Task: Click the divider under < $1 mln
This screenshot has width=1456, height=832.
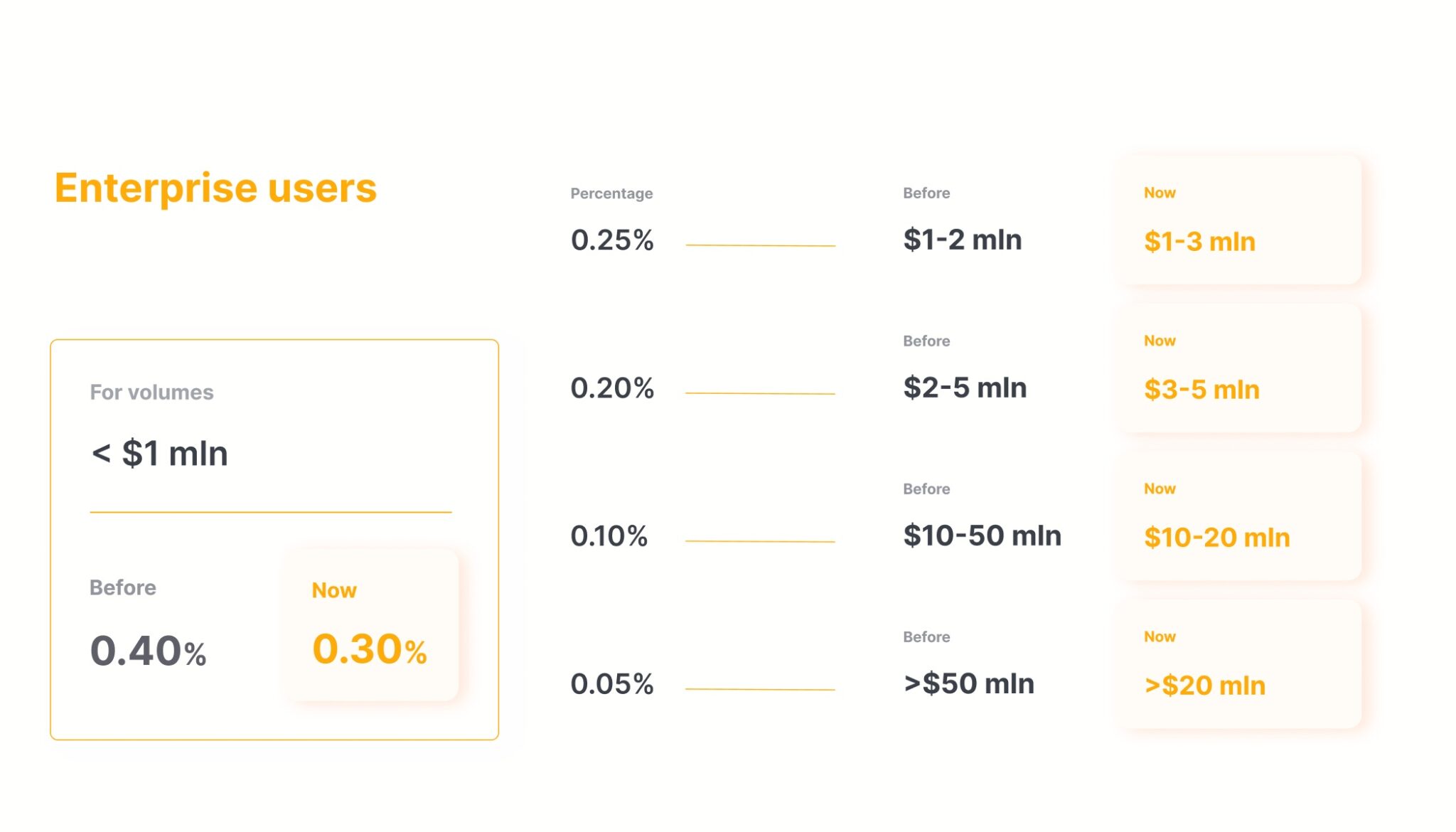Action: (271, 512)
